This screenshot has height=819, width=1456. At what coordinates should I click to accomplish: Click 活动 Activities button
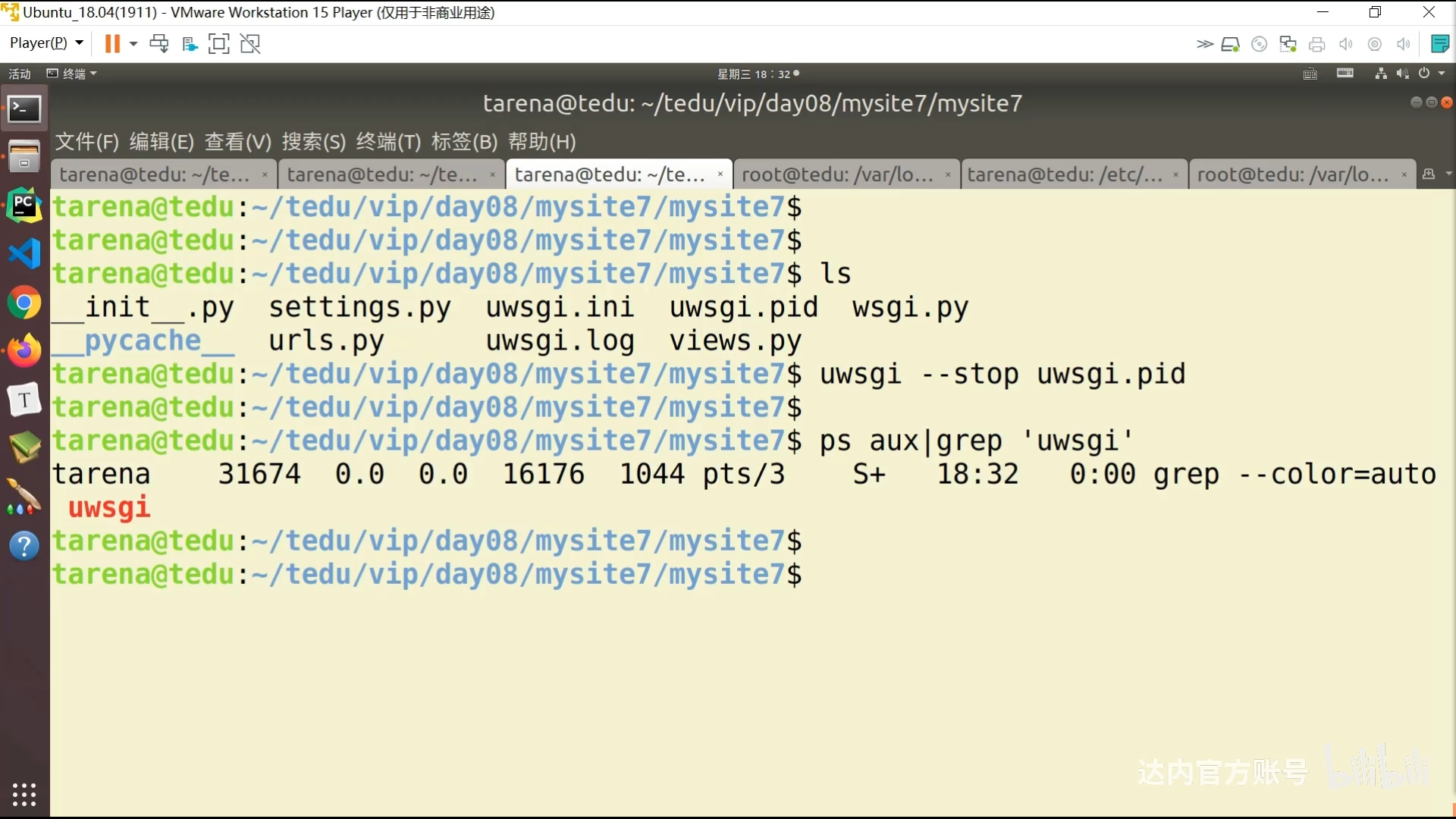pyautogui.click(x=20, y=74)
